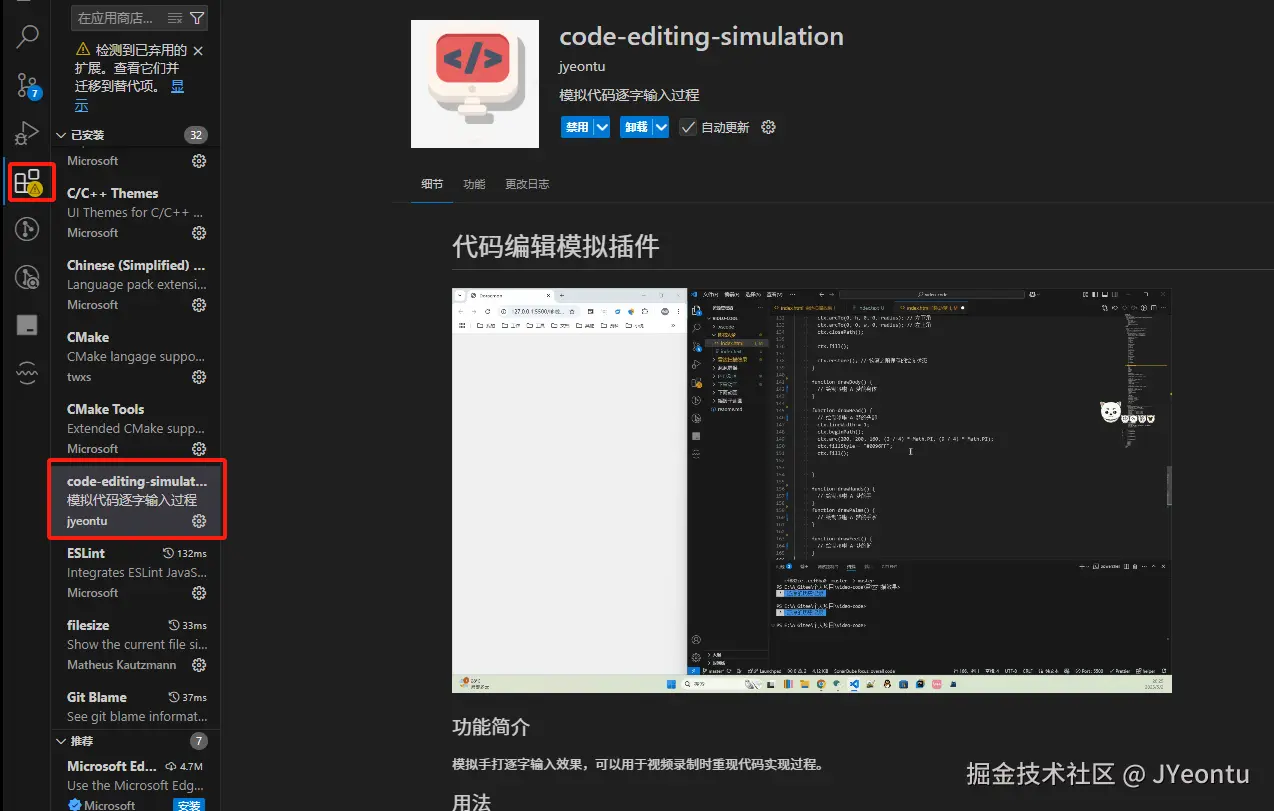
Task: Click the 7 recommended count badge
Action: 198,741
